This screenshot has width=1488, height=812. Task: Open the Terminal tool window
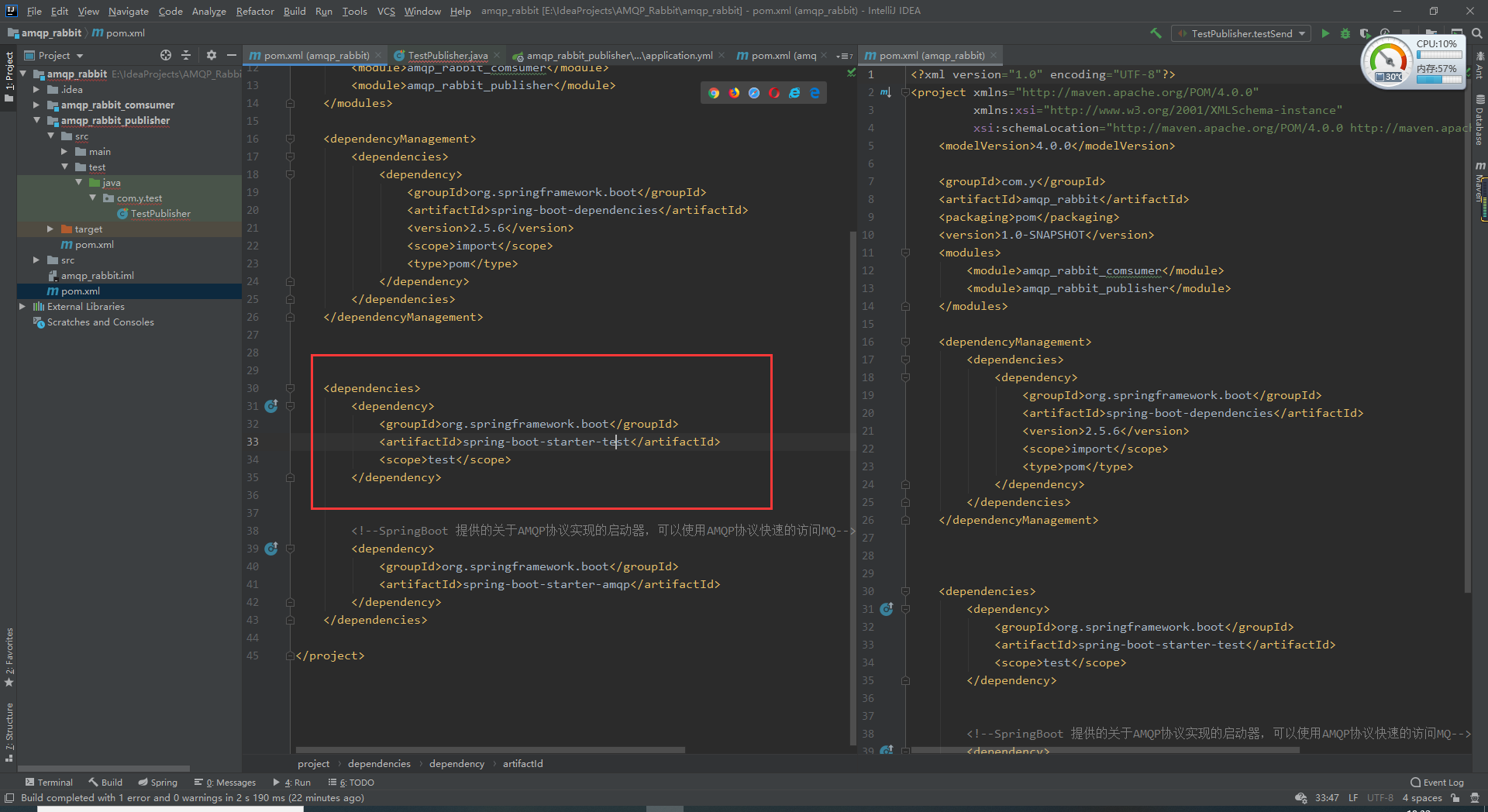(x=49, y=782)
